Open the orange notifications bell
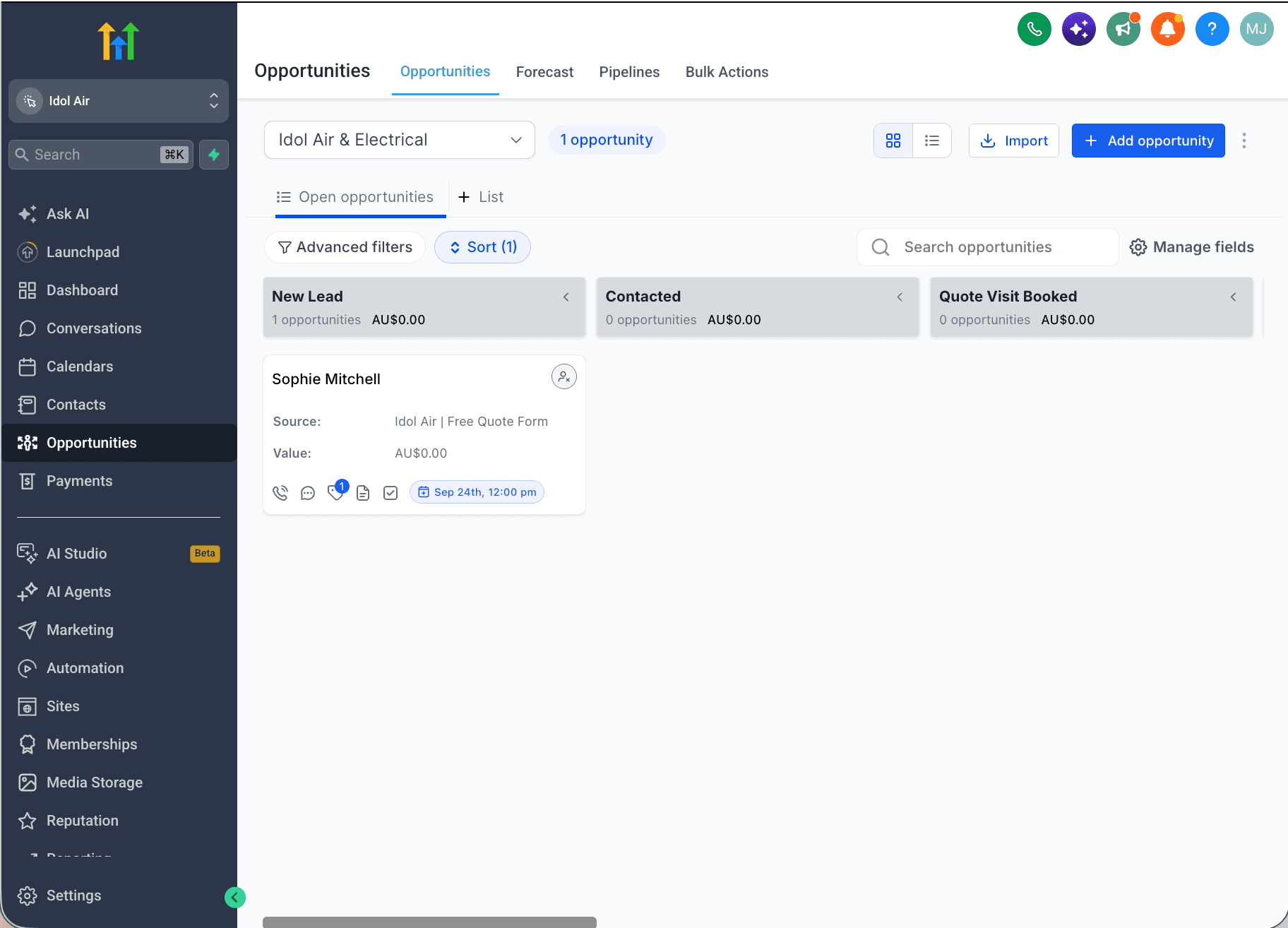 coord(1167,29)
